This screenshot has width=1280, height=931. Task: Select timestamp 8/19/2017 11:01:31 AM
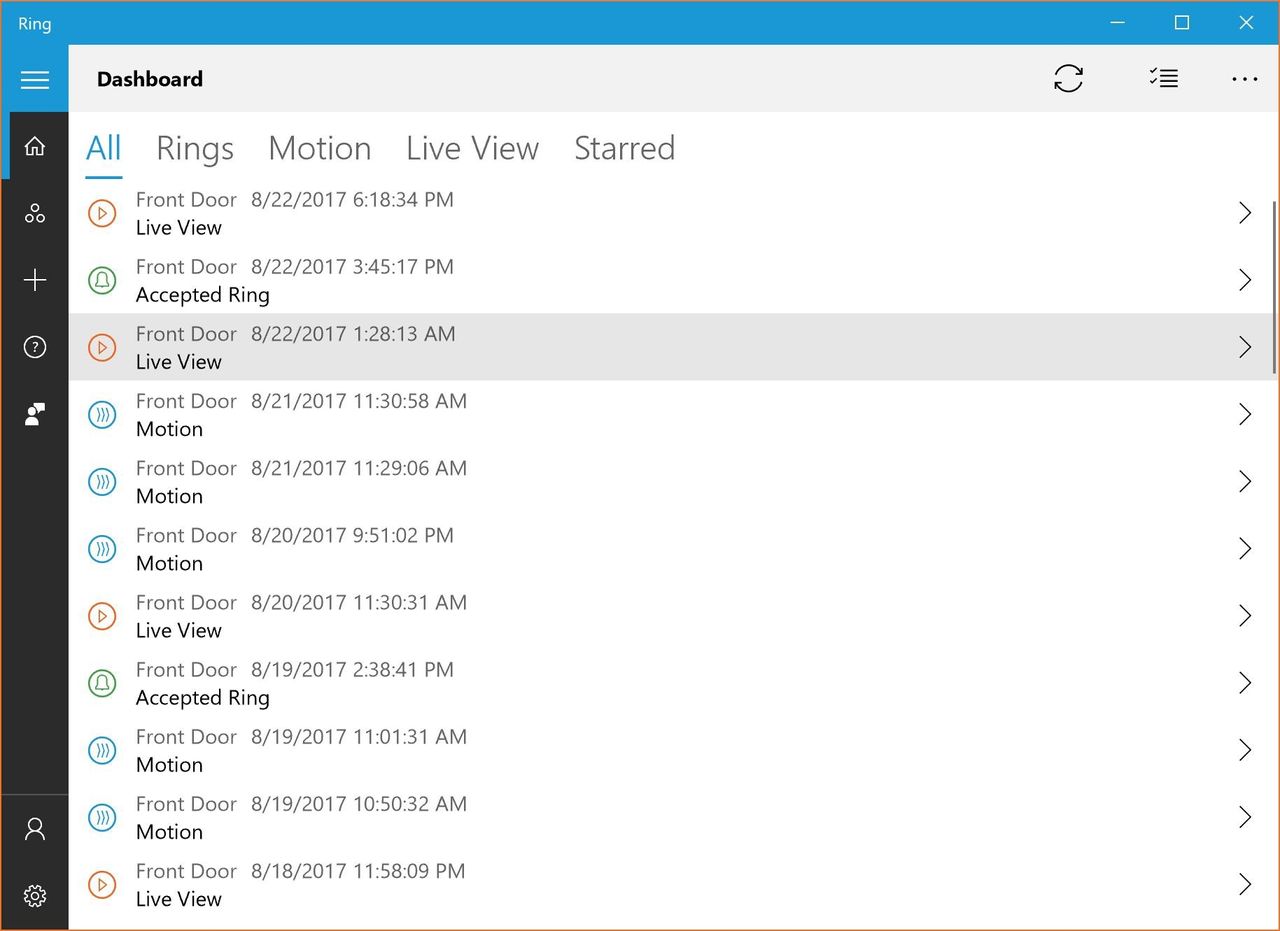pos(359,737)
